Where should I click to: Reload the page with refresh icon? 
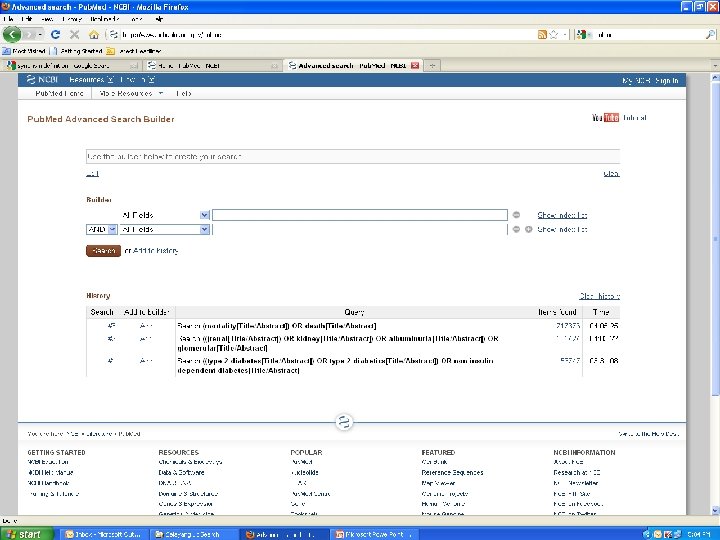pyautogui.click(x=56, y=34)
